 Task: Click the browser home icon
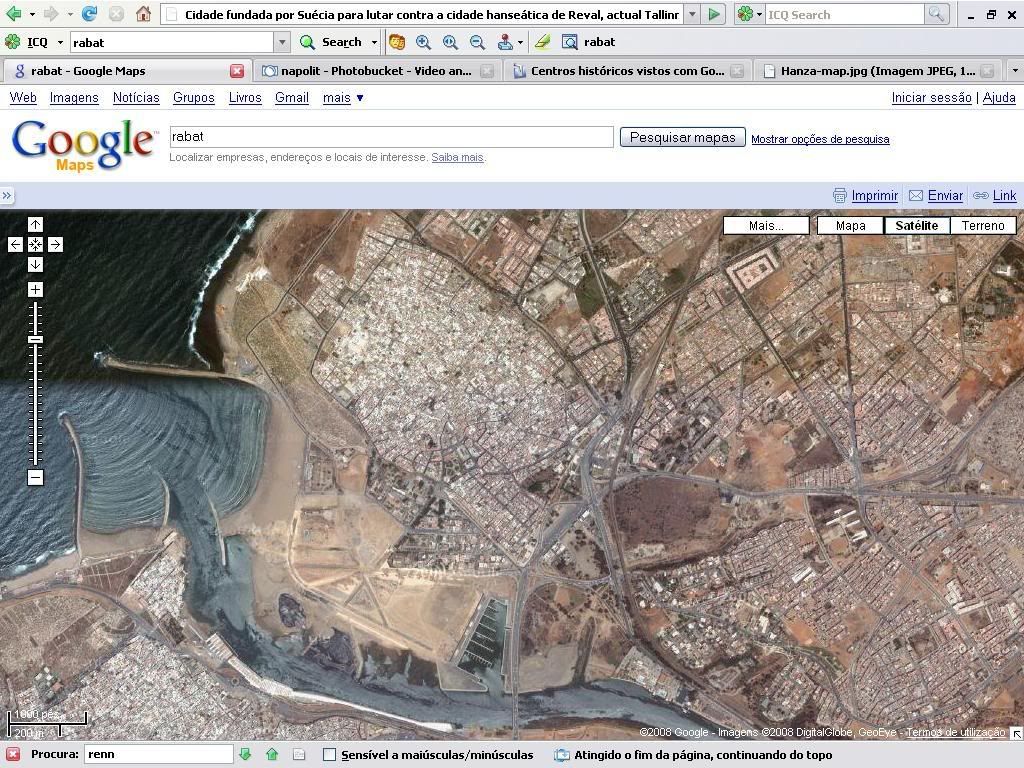pos(143,14)
